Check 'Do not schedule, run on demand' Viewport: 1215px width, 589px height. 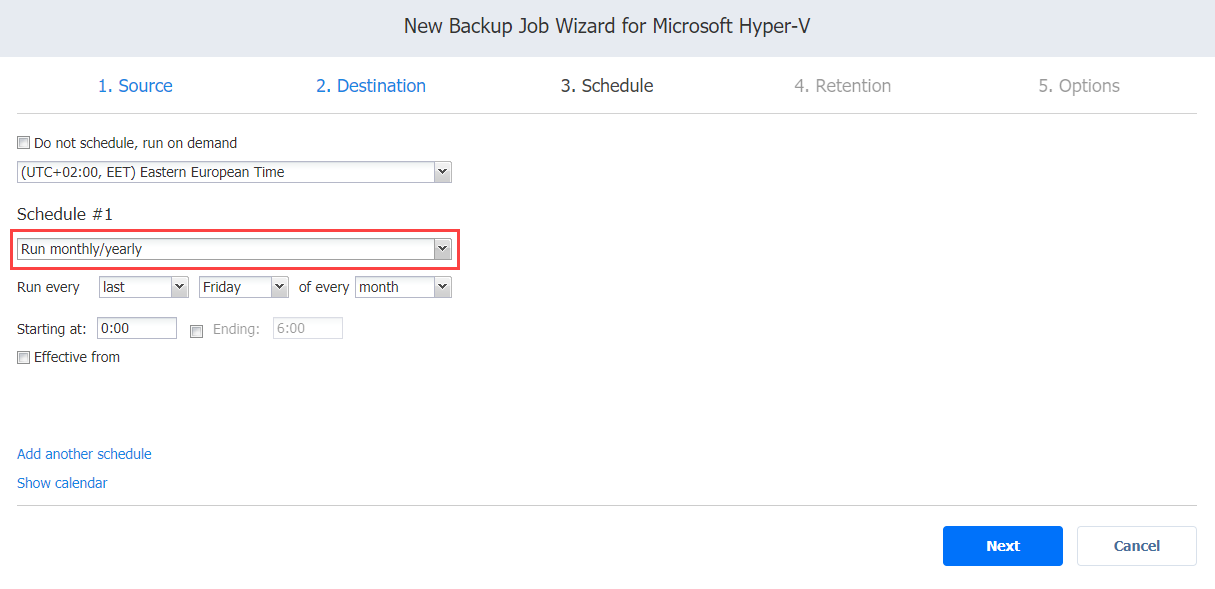(24, 143)
